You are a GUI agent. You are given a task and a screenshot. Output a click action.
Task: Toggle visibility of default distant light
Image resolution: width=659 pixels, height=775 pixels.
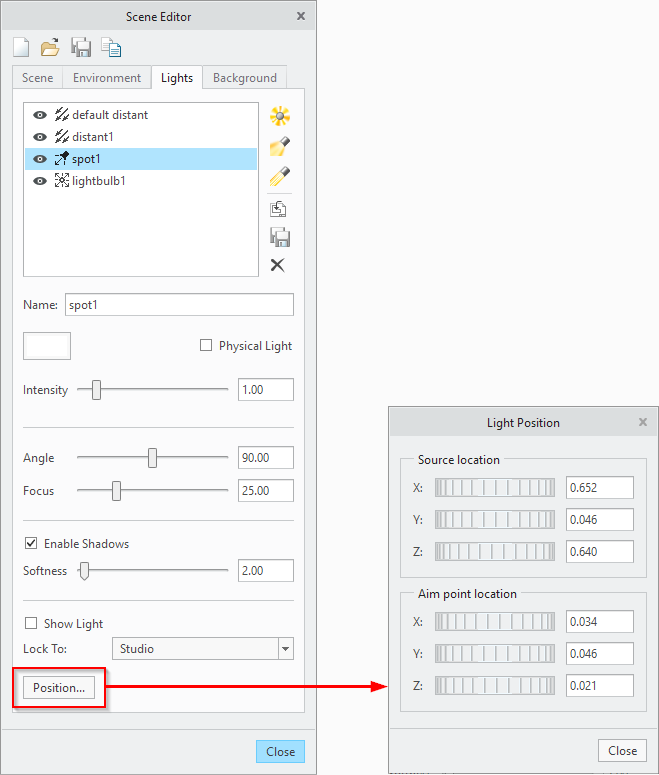point(40,115)
